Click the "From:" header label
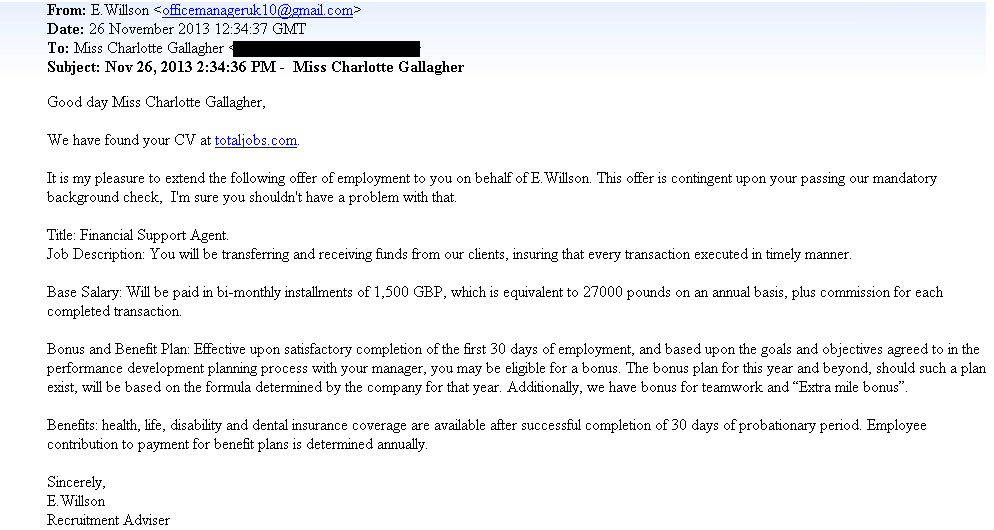 [x=66, y=11]
